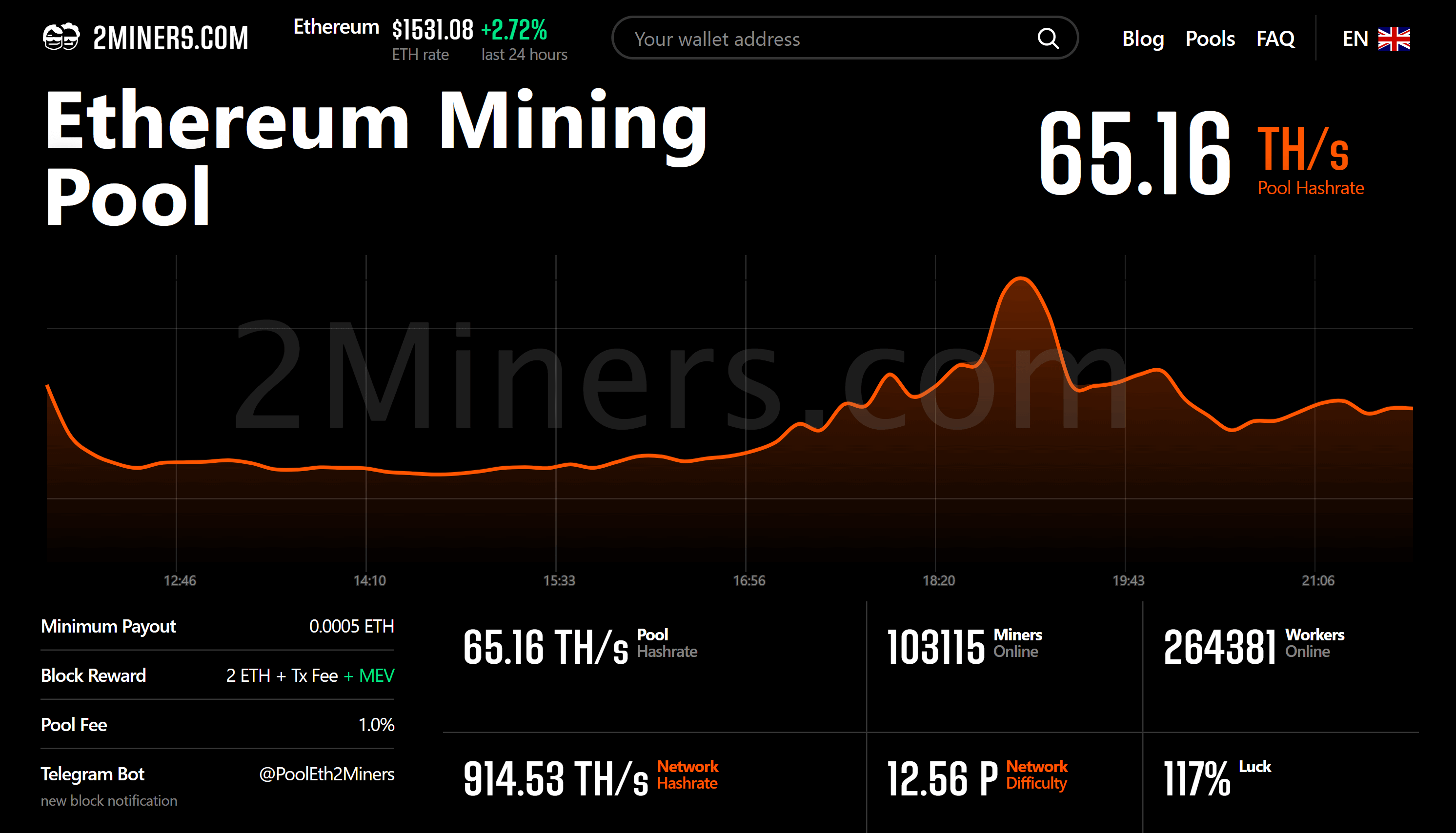Screen dimensions: 1456x833
Task: Click the search magnifier icon
Action: coord(1048,39)
